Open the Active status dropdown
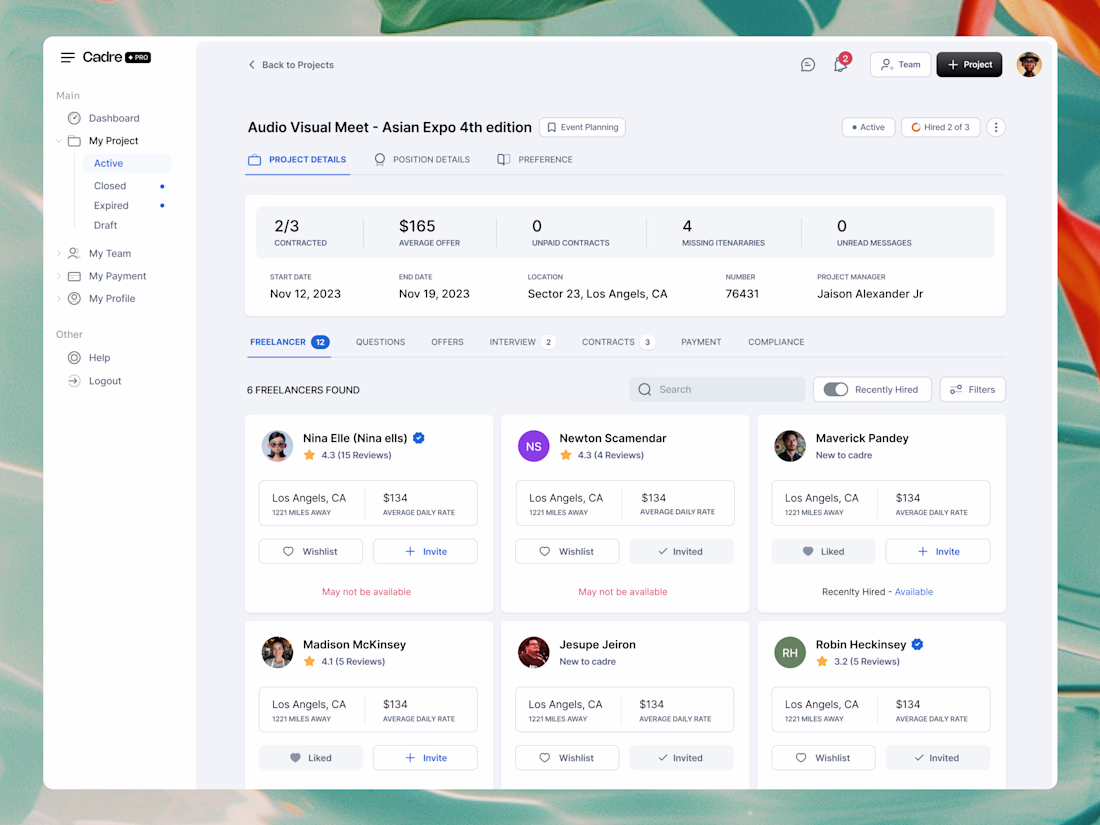Image resolution: width=1100 pixels, height=825 pixels. [868, 127]
